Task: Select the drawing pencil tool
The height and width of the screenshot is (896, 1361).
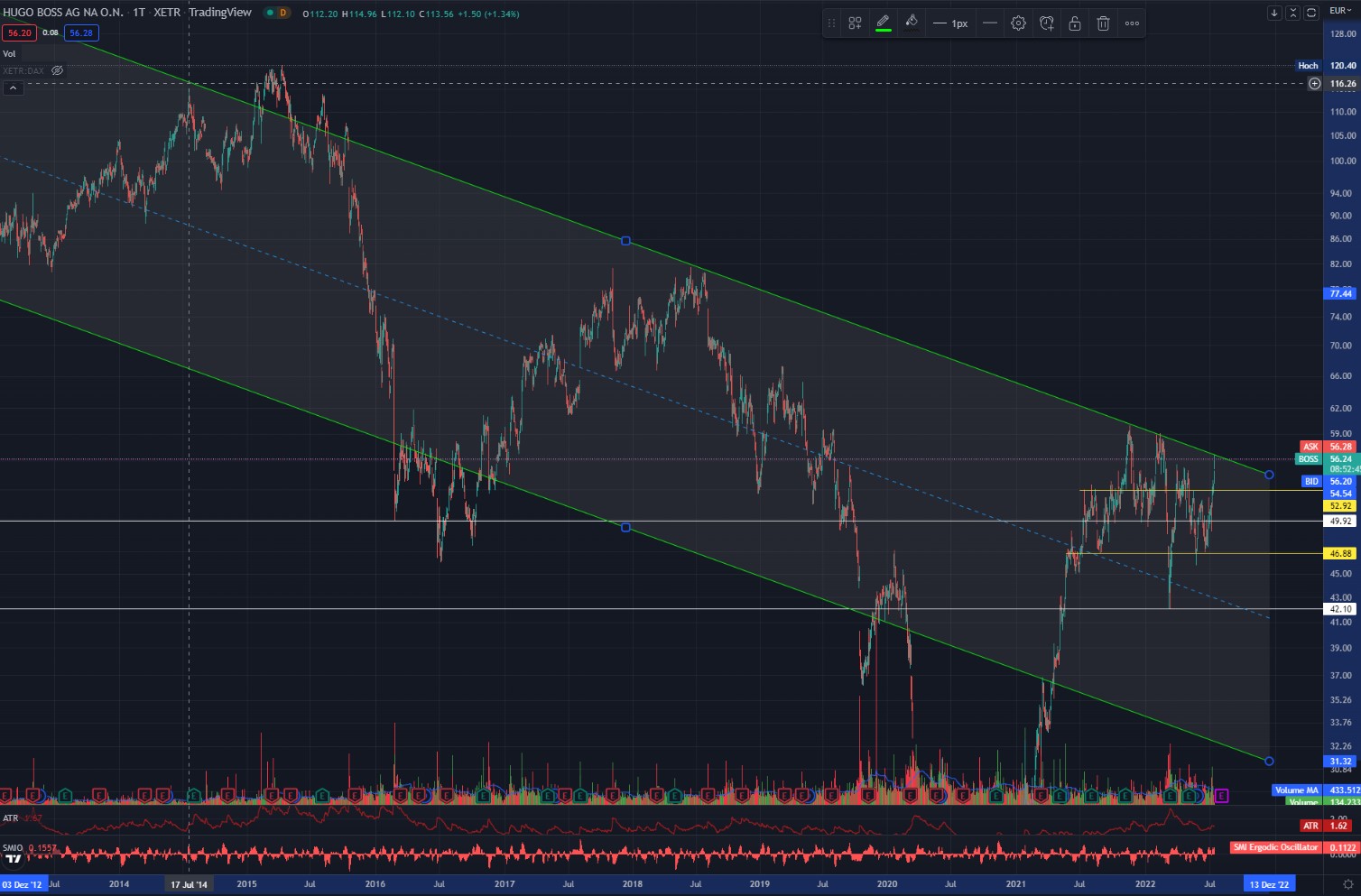Action: coord(883,23)
